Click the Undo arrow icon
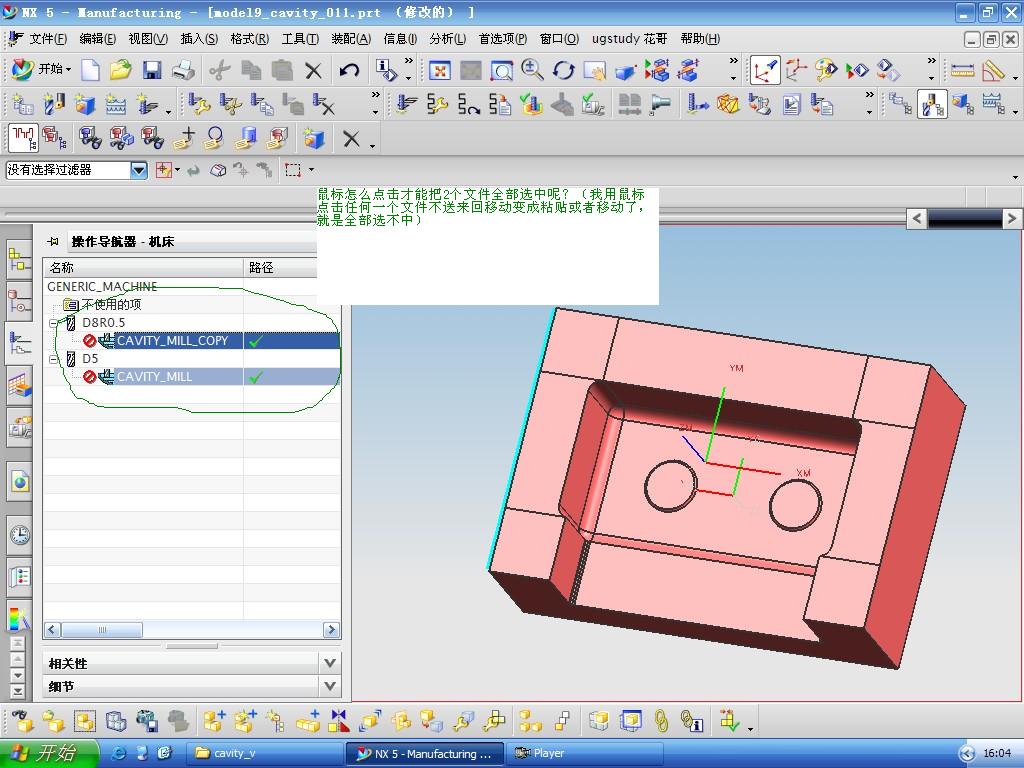This screenshot has height=768, width=1024. pos(349,70)
